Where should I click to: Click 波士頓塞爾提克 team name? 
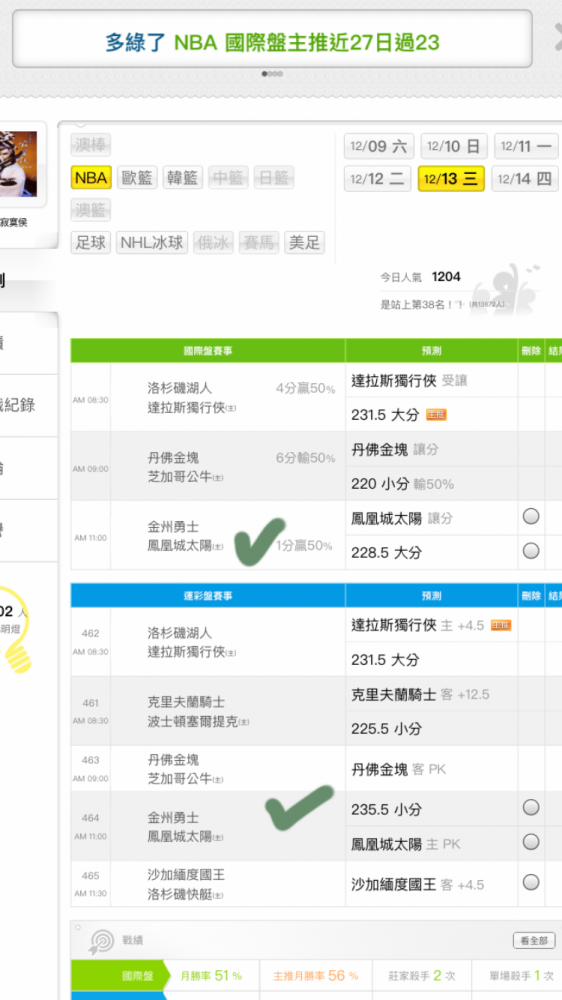coord(193,721)
